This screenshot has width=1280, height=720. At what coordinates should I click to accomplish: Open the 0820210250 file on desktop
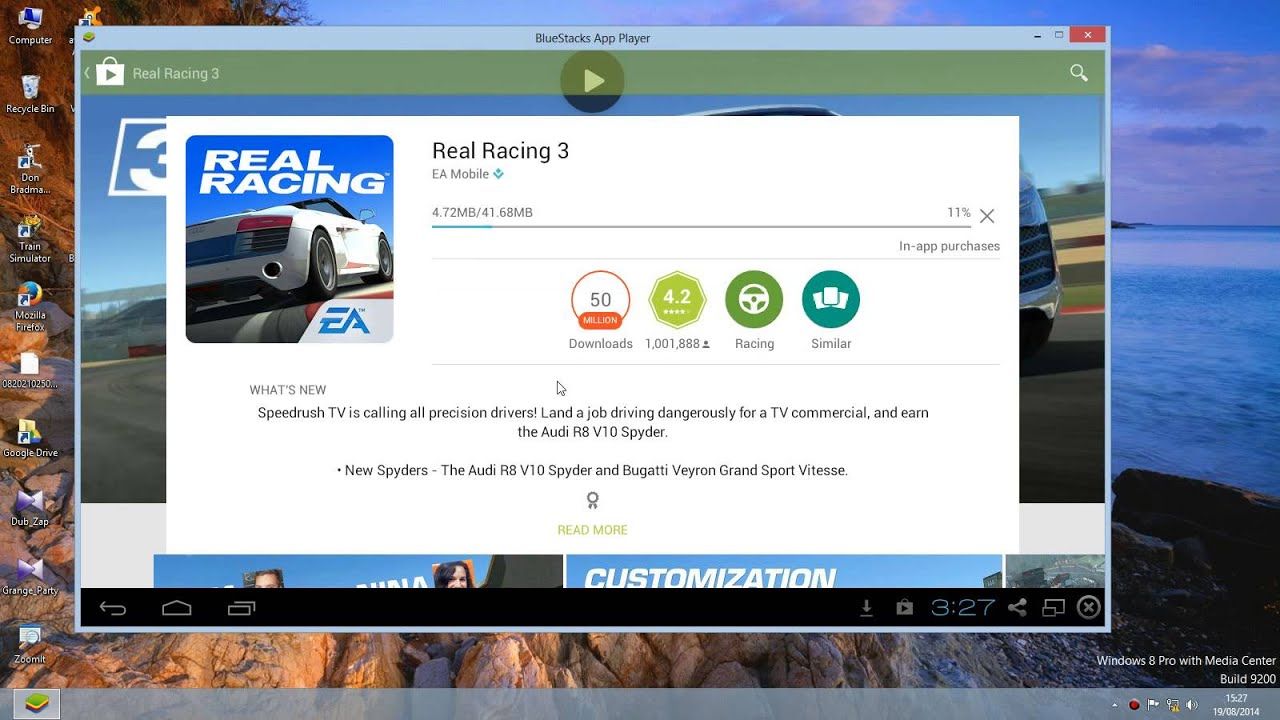click(30, 370)
